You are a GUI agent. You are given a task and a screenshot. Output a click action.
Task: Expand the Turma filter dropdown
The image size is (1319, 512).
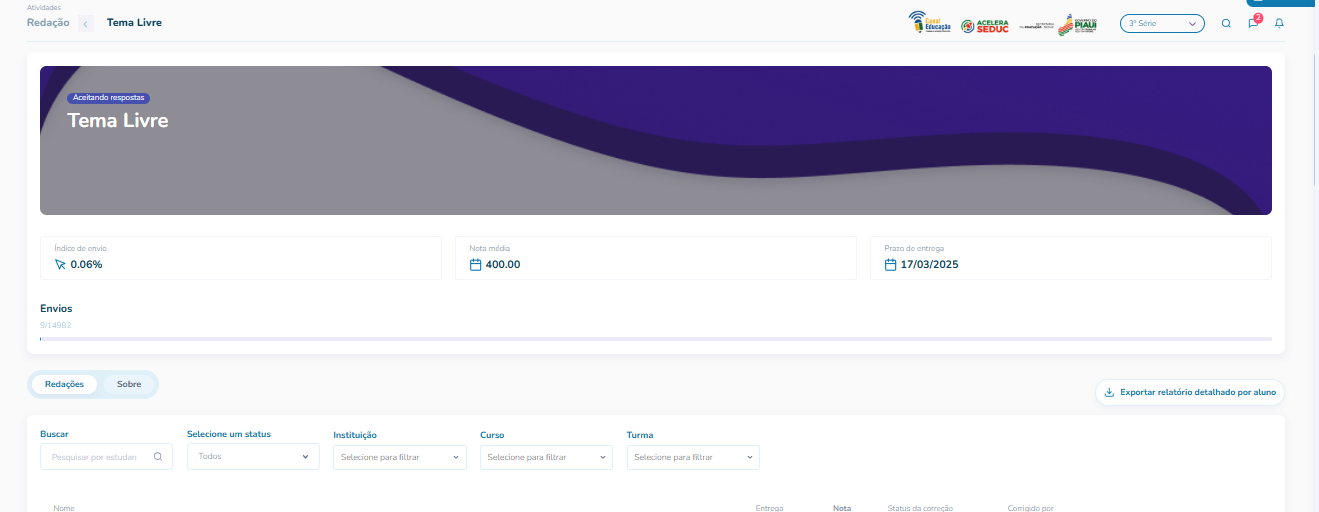coord(693,457)
